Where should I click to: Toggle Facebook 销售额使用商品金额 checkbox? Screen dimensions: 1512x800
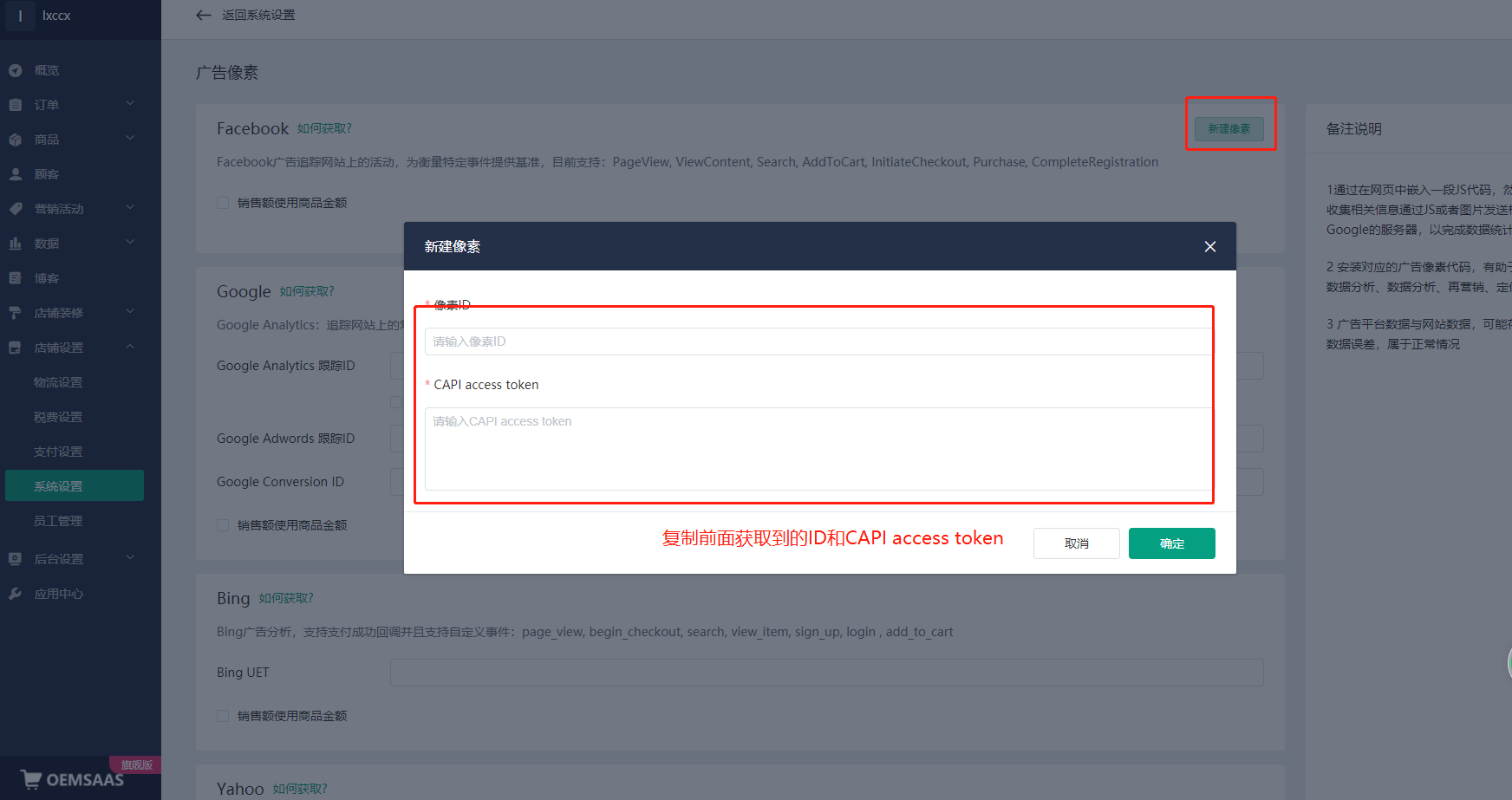(x=223, y=203)
